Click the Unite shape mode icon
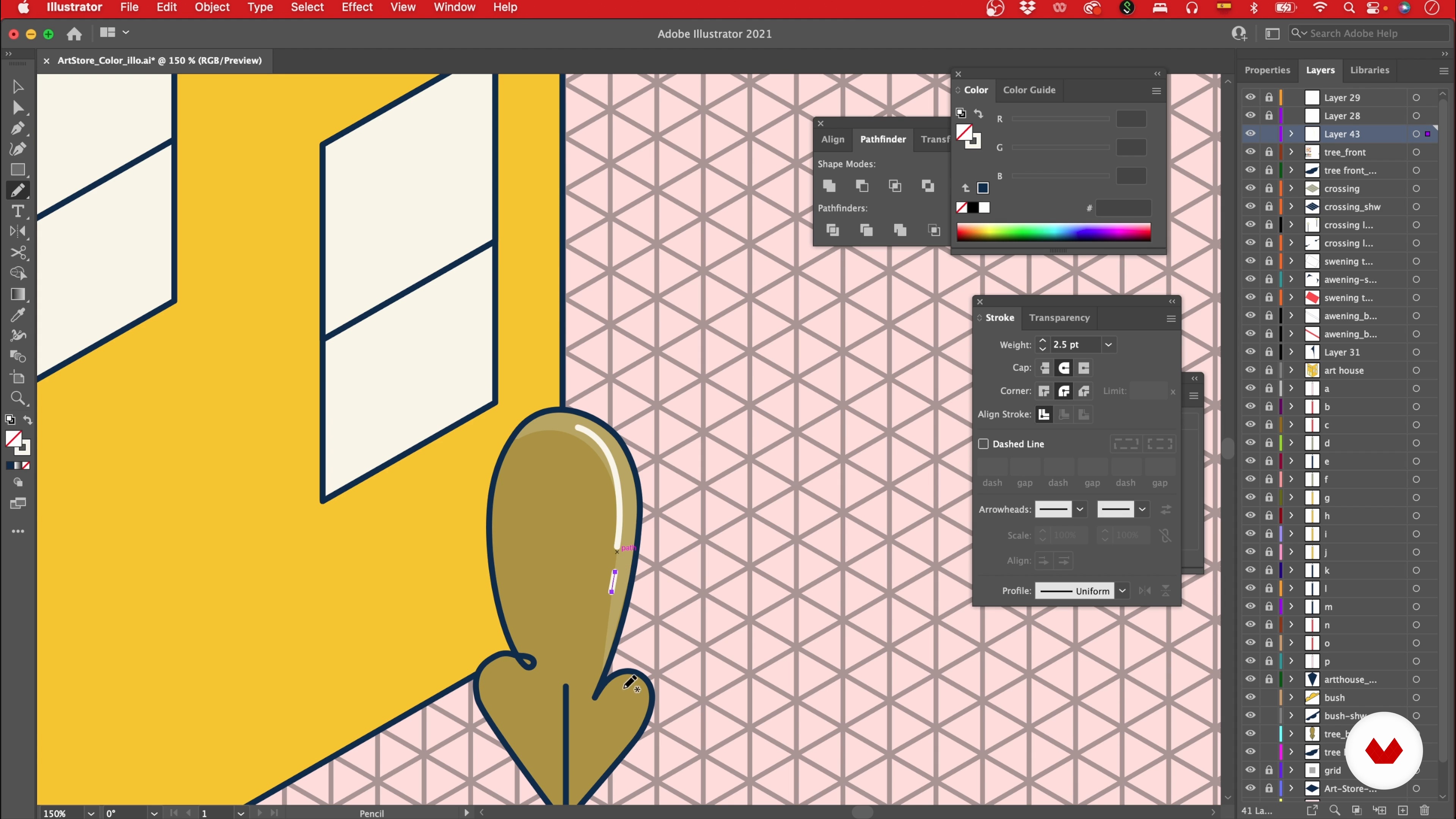The image size is (1456, 819). point(829,186)
